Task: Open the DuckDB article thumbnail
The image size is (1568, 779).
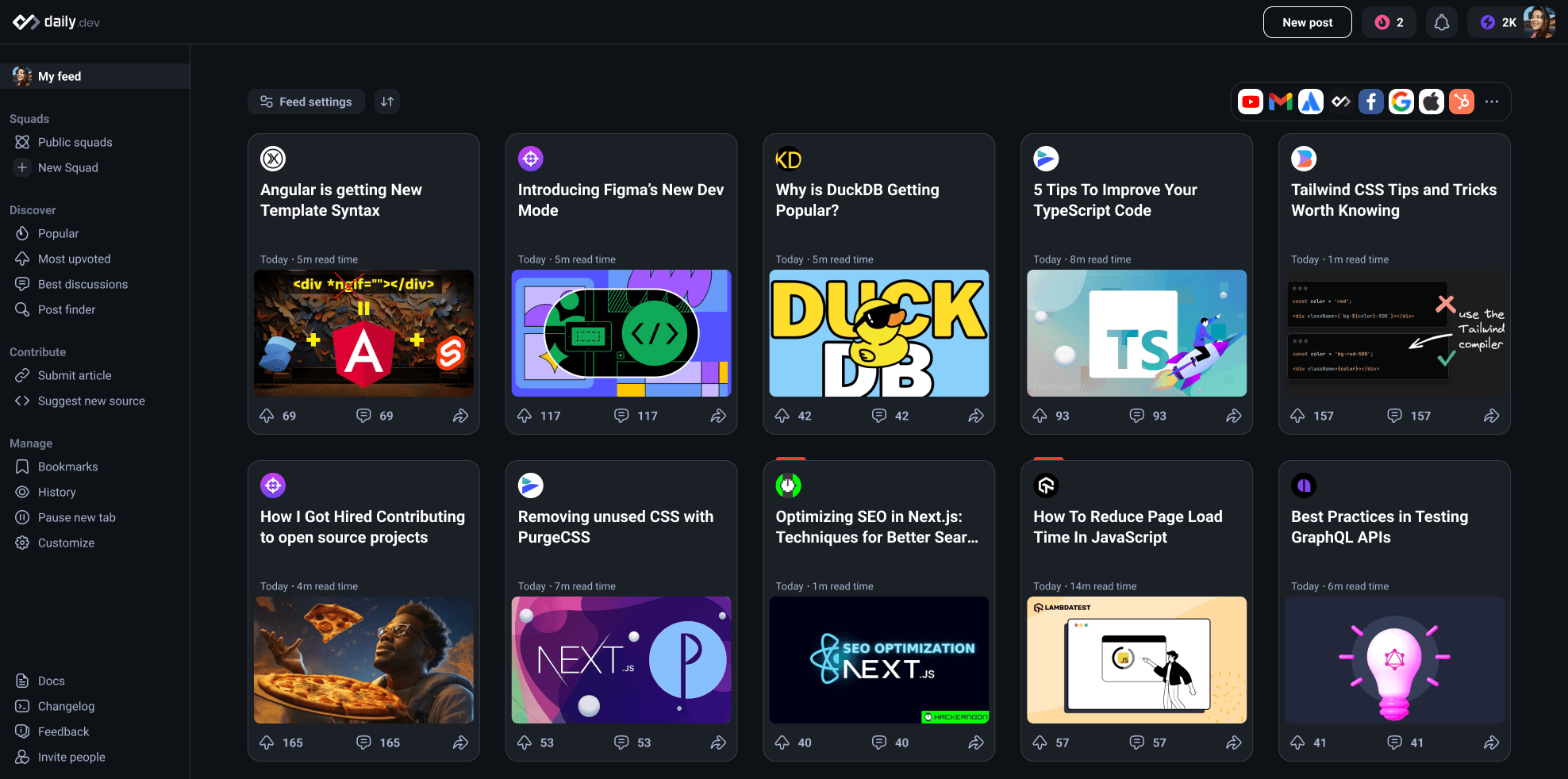Action: click(x=878, y=332)
